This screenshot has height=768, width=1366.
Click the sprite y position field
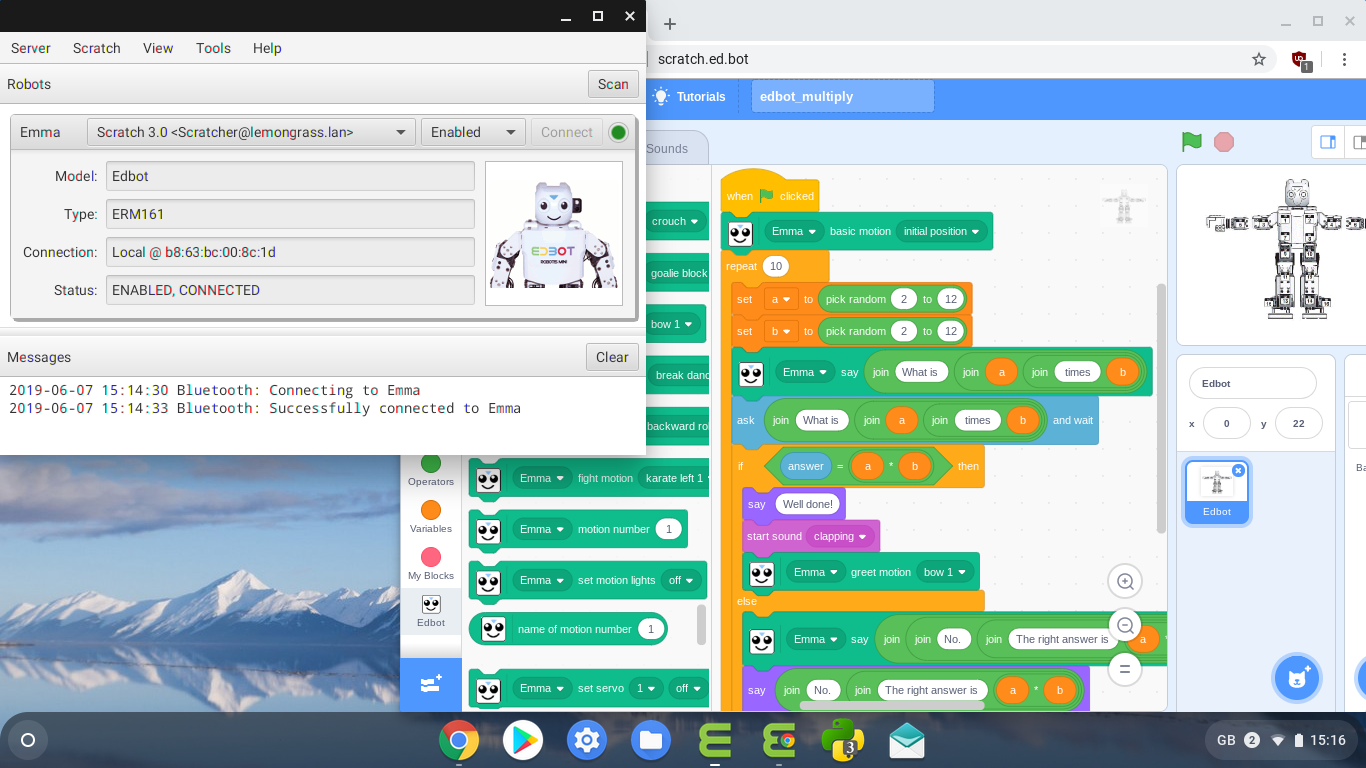1298,423
